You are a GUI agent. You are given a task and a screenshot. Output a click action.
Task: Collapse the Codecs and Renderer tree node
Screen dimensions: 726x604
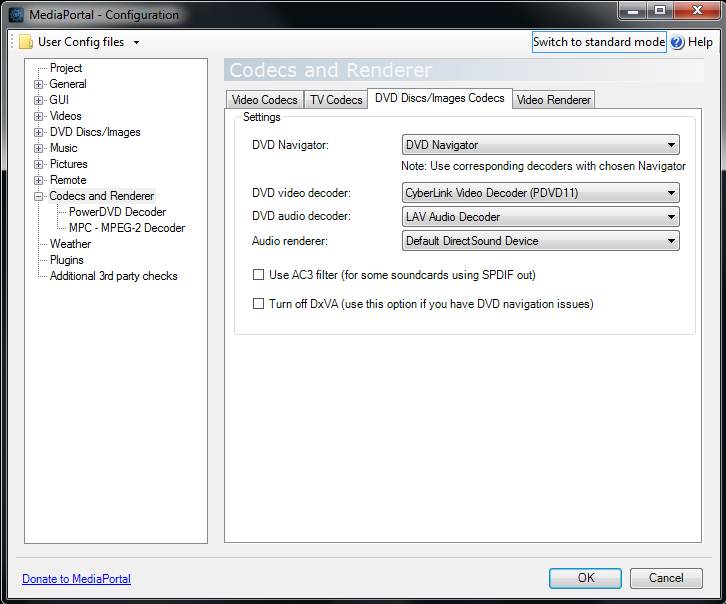(39, 196)
